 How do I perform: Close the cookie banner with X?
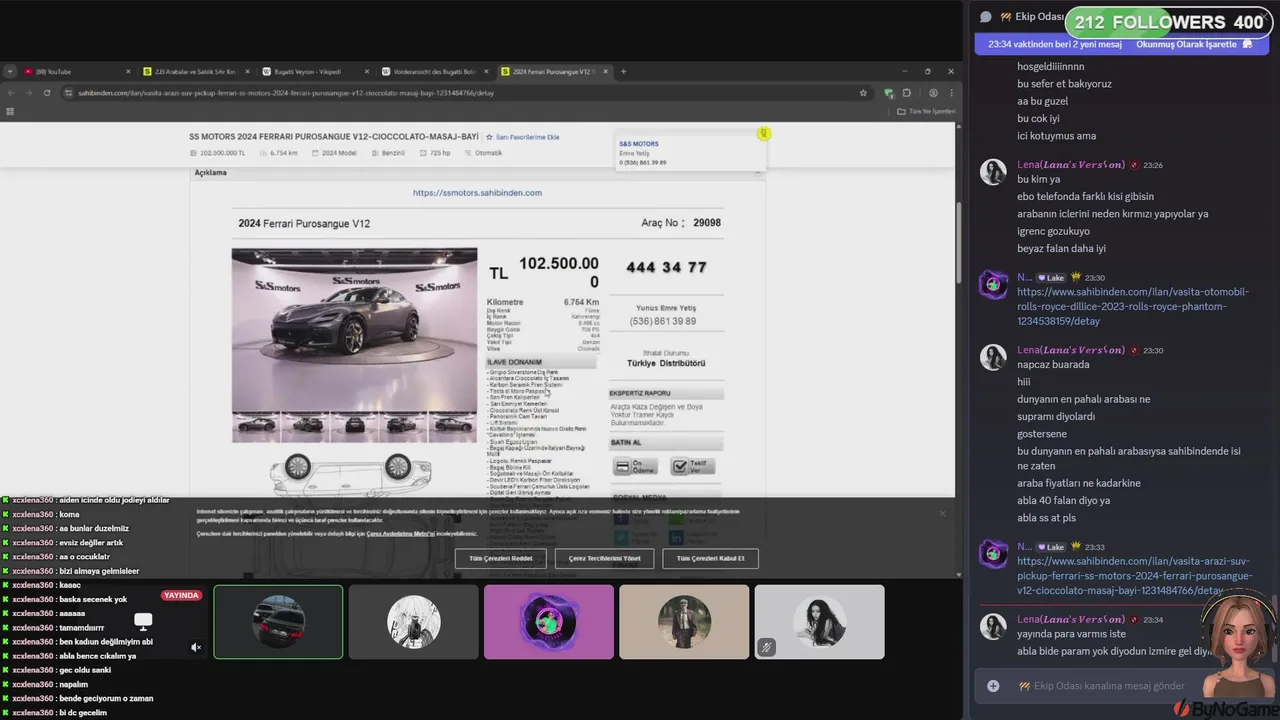[942, 513]
